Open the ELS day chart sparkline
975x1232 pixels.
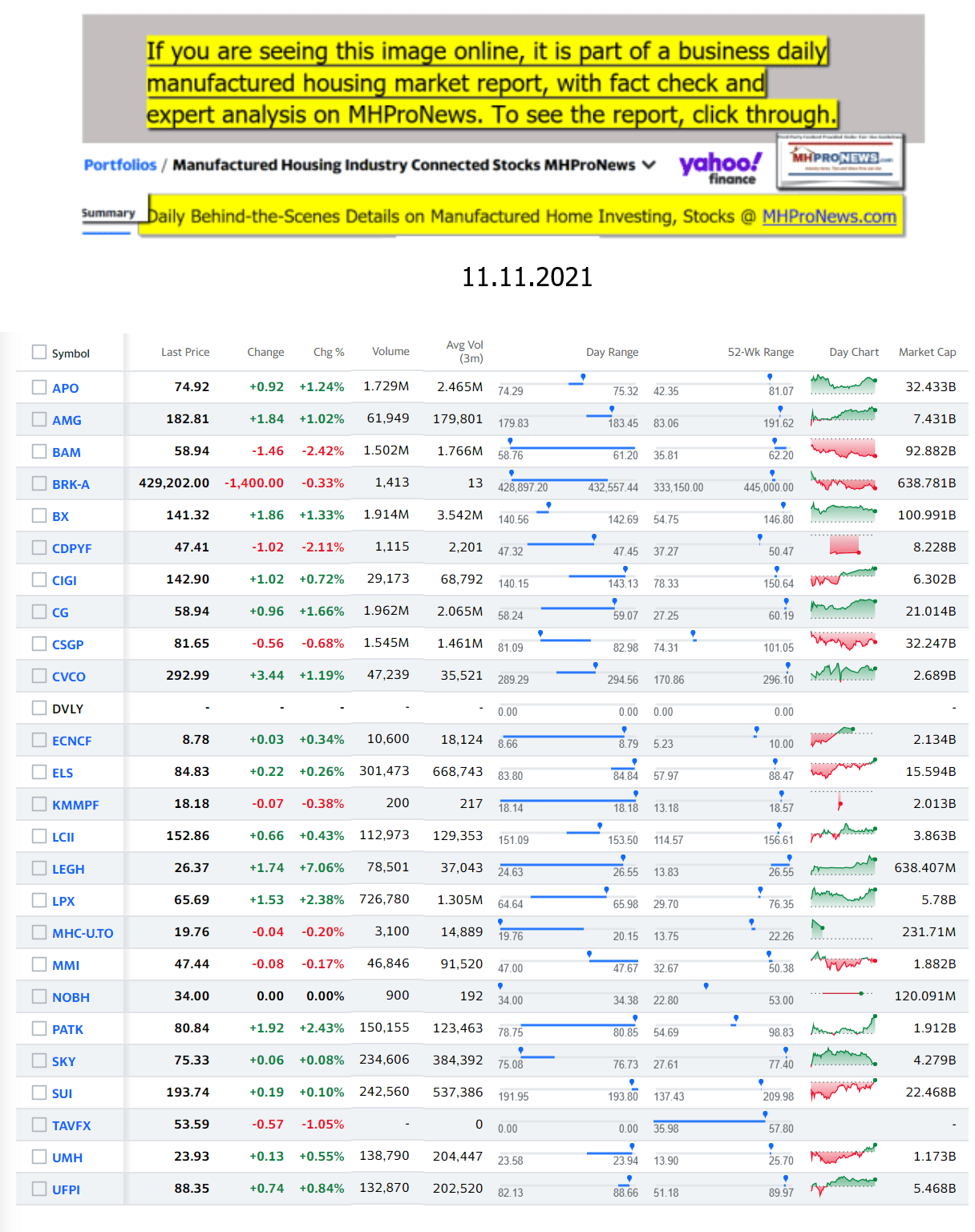coord(844,769)
